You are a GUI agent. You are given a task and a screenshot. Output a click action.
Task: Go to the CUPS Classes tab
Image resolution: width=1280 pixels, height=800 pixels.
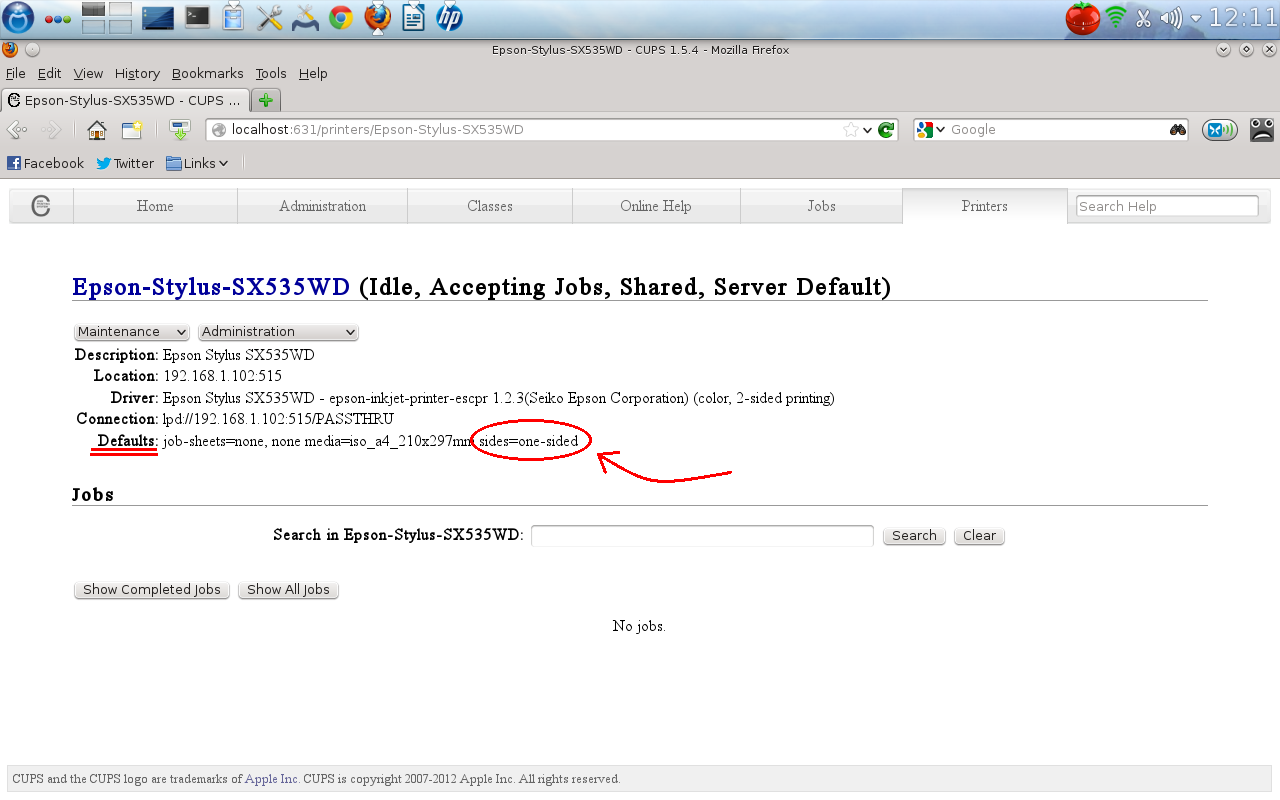(490, 206)
